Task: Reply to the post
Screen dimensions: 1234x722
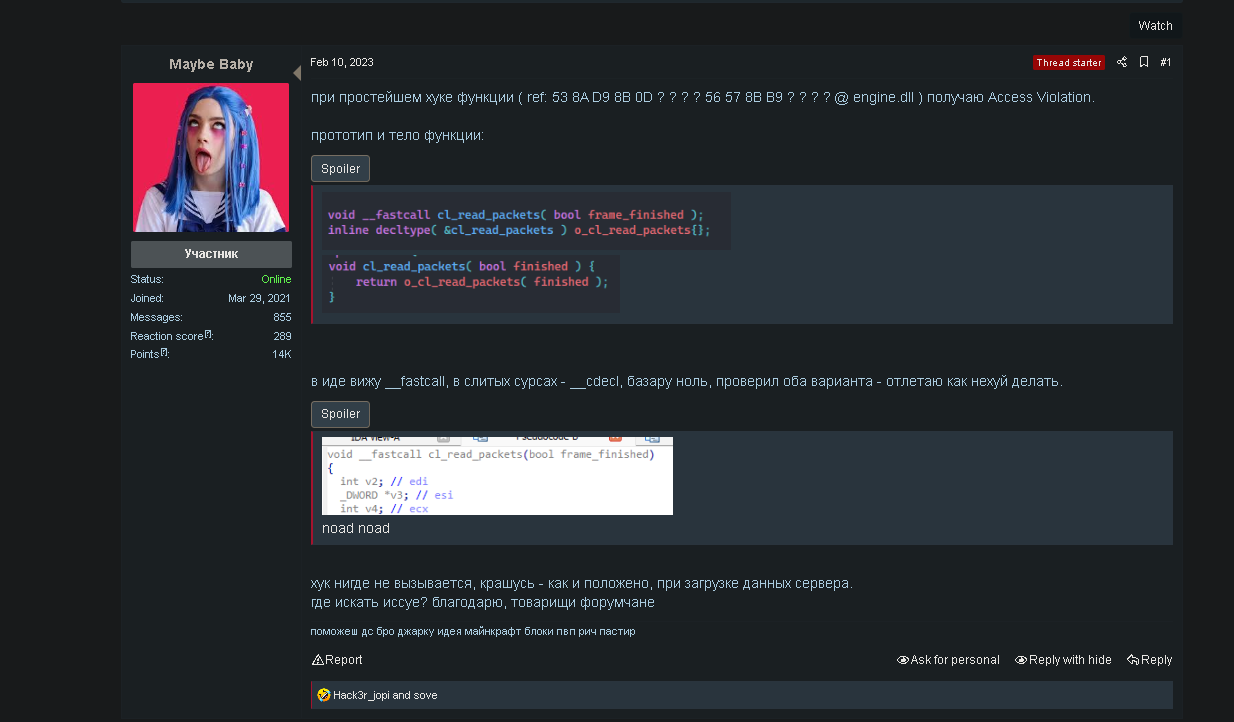Action: pyautogui.click(x=1149, y=660)
